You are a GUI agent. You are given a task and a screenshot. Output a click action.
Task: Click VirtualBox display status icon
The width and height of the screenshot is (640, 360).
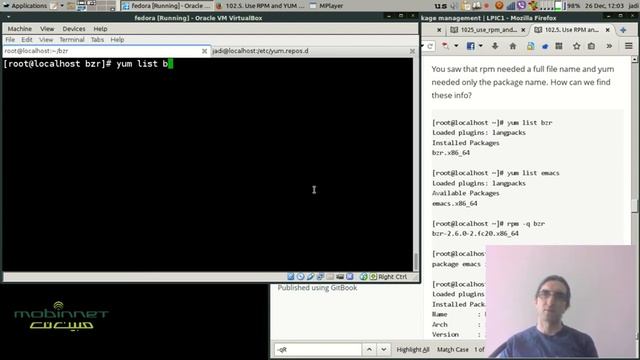tap(340, 277)
